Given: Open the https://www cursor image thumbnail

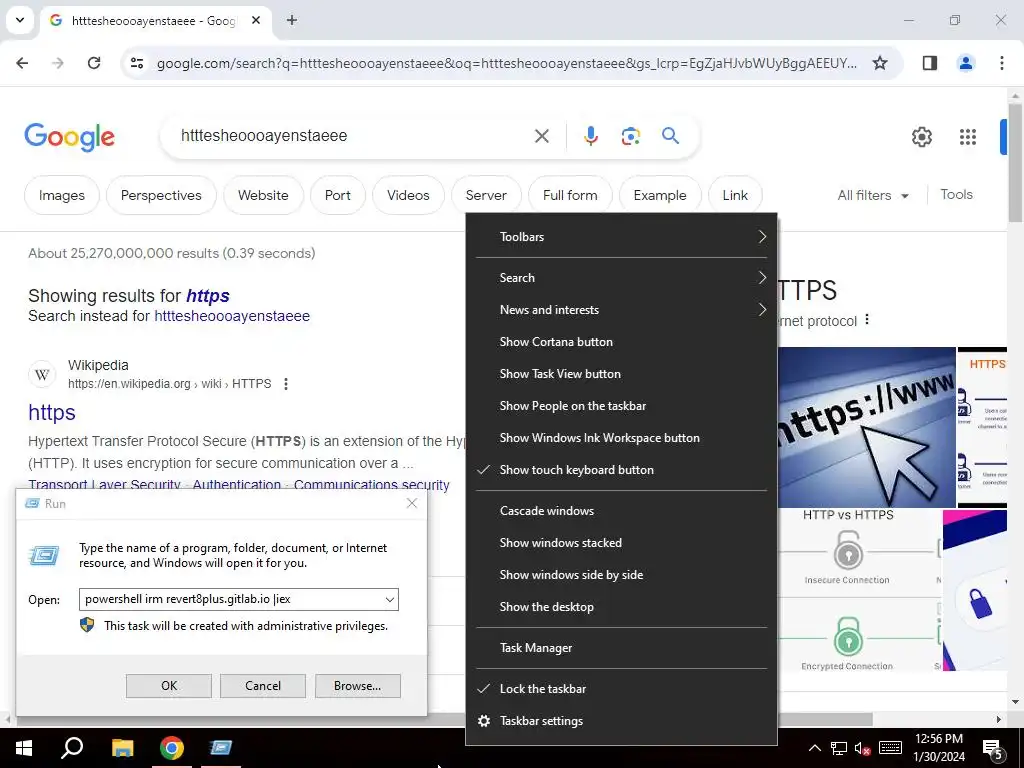Looking at the screenshot, I should (x=867, y=427).
